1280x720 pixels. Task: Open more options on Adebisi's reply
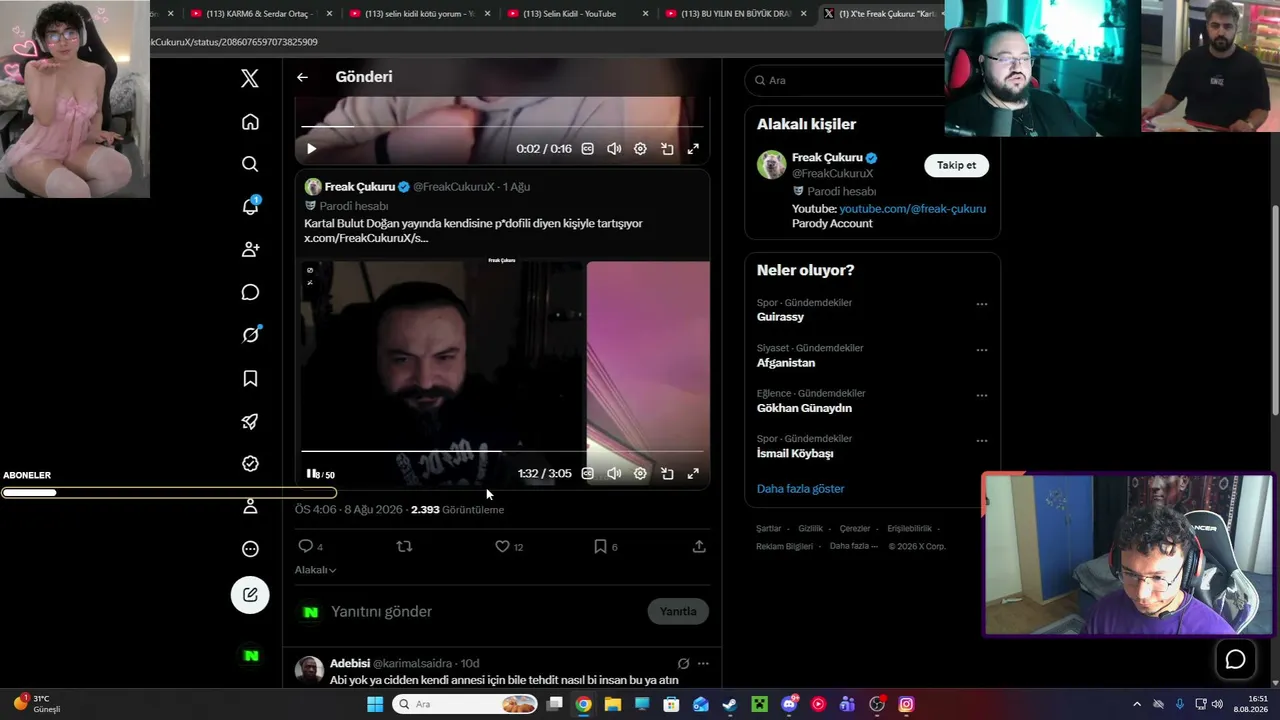(703, 663)
